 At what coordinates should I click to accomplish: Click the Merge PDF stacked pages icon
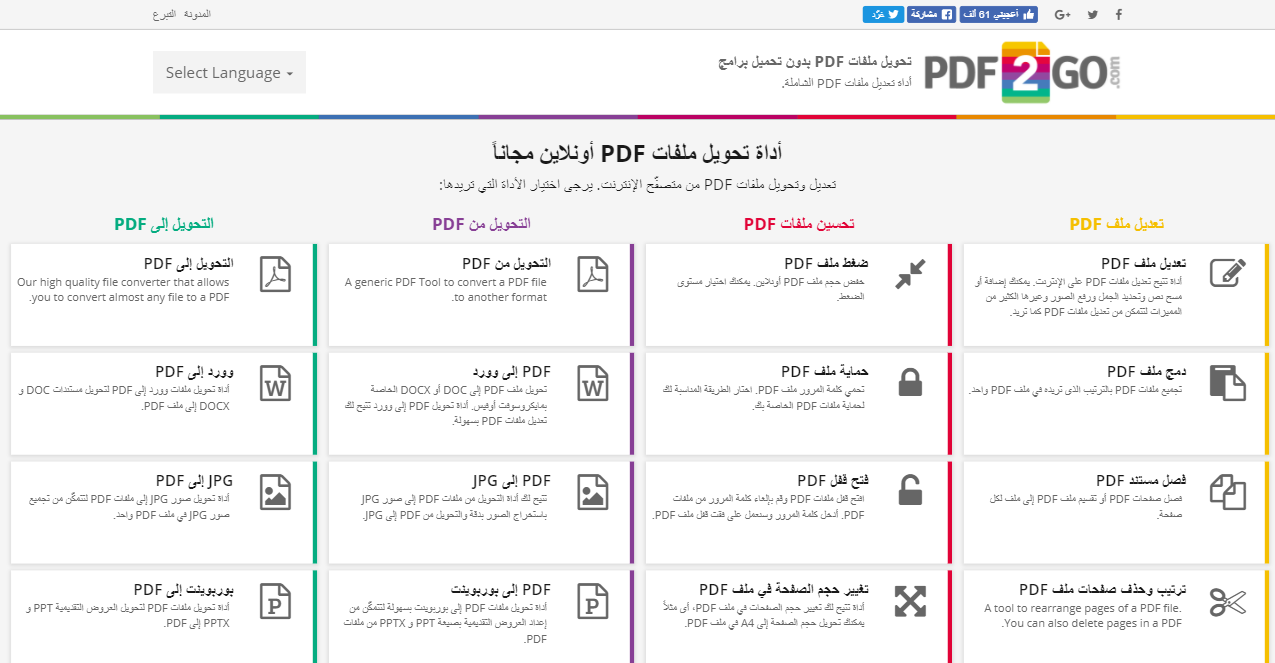[1227, 382]
